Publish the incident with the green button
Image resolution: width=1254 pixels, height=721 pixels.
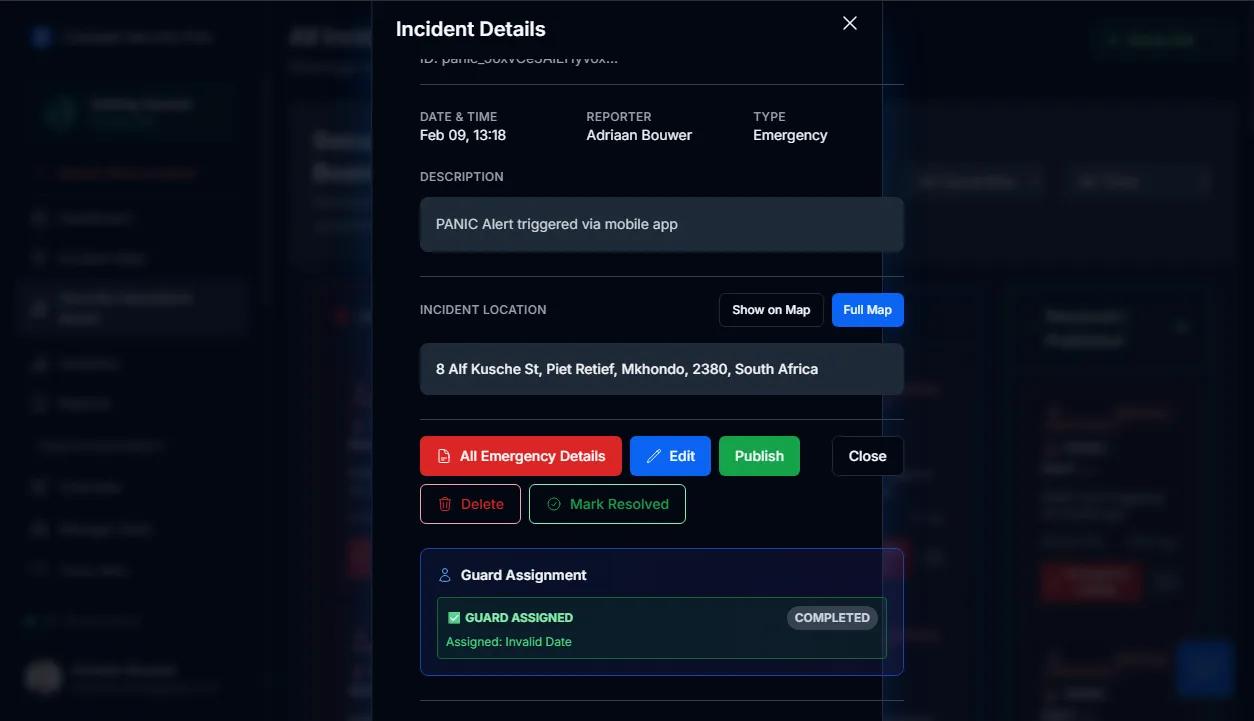(759, 455)
